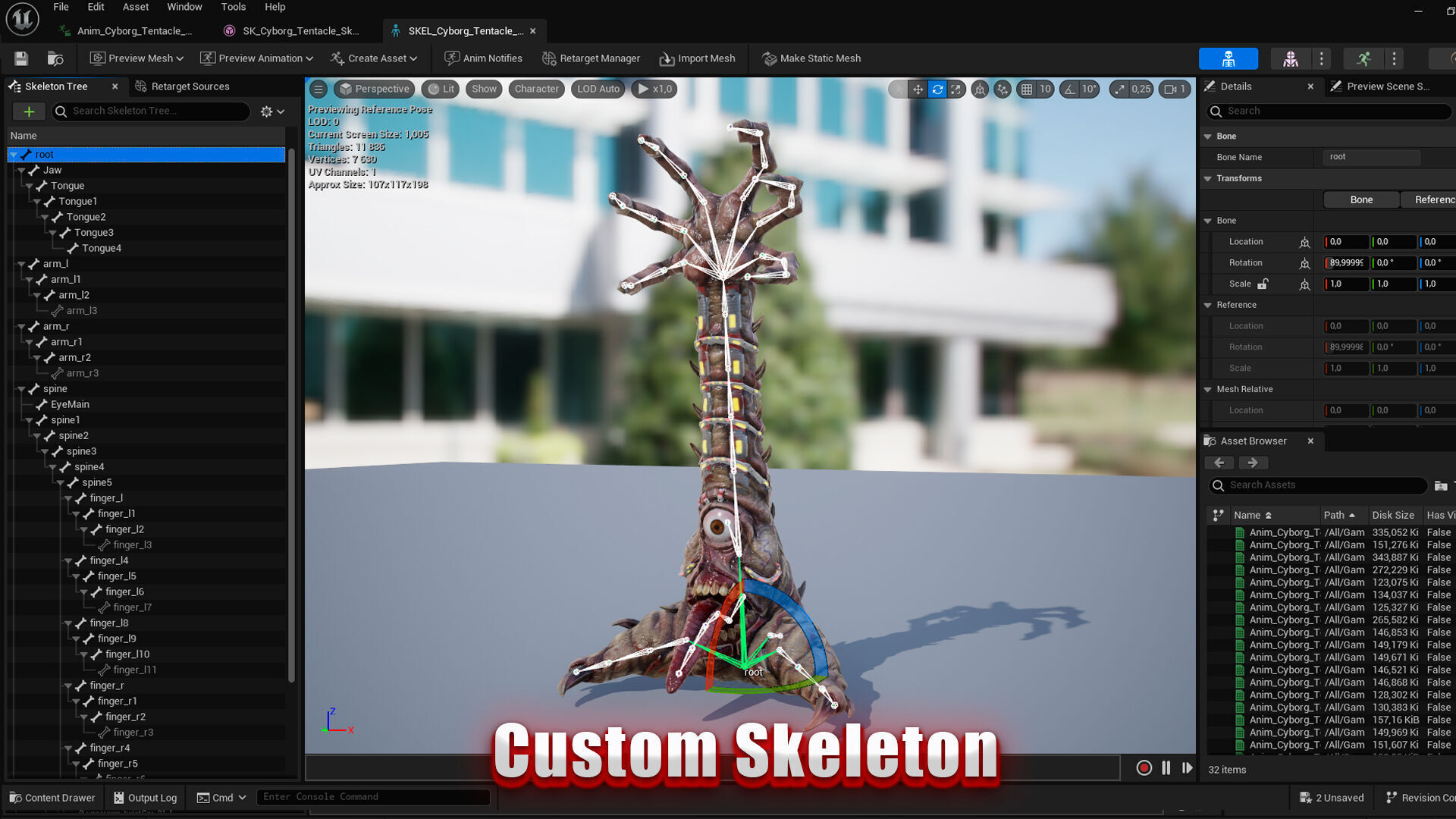Open the Window menu

(184, 7)
